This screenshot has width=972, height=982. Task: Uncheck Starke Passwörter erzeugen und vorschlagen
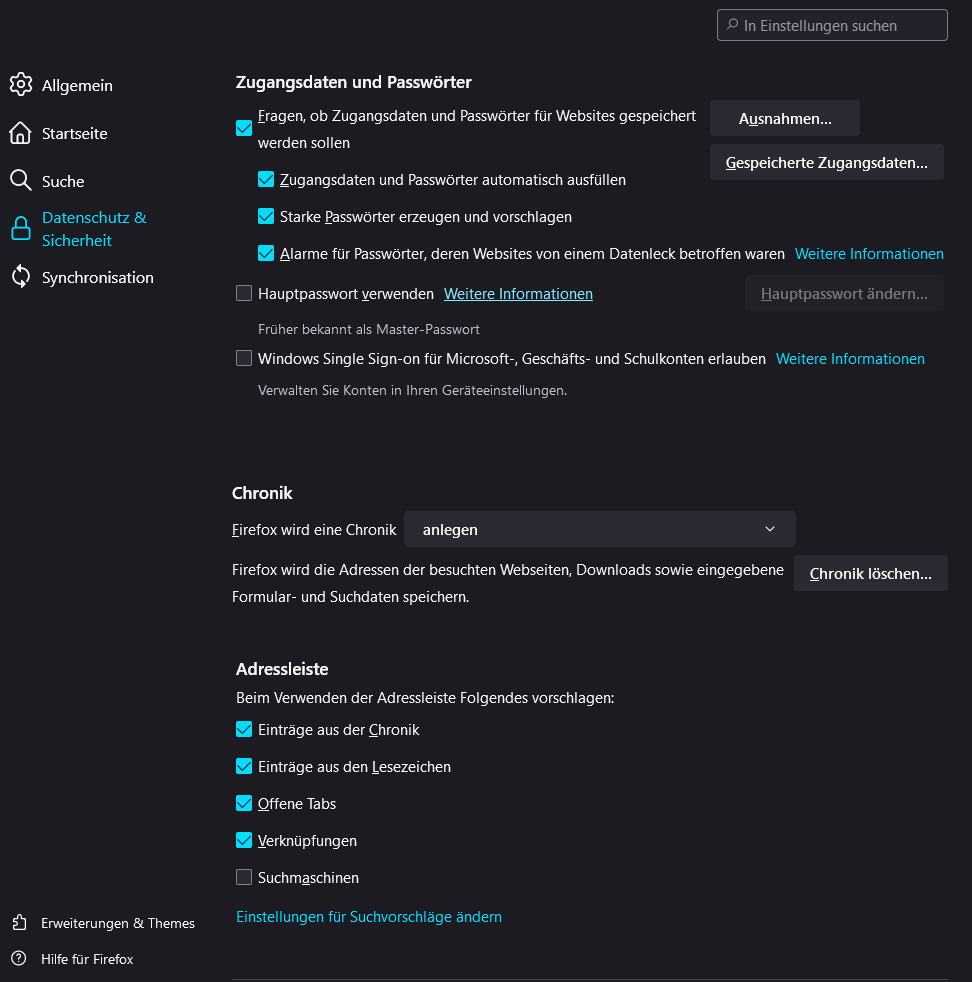(266, 217)
